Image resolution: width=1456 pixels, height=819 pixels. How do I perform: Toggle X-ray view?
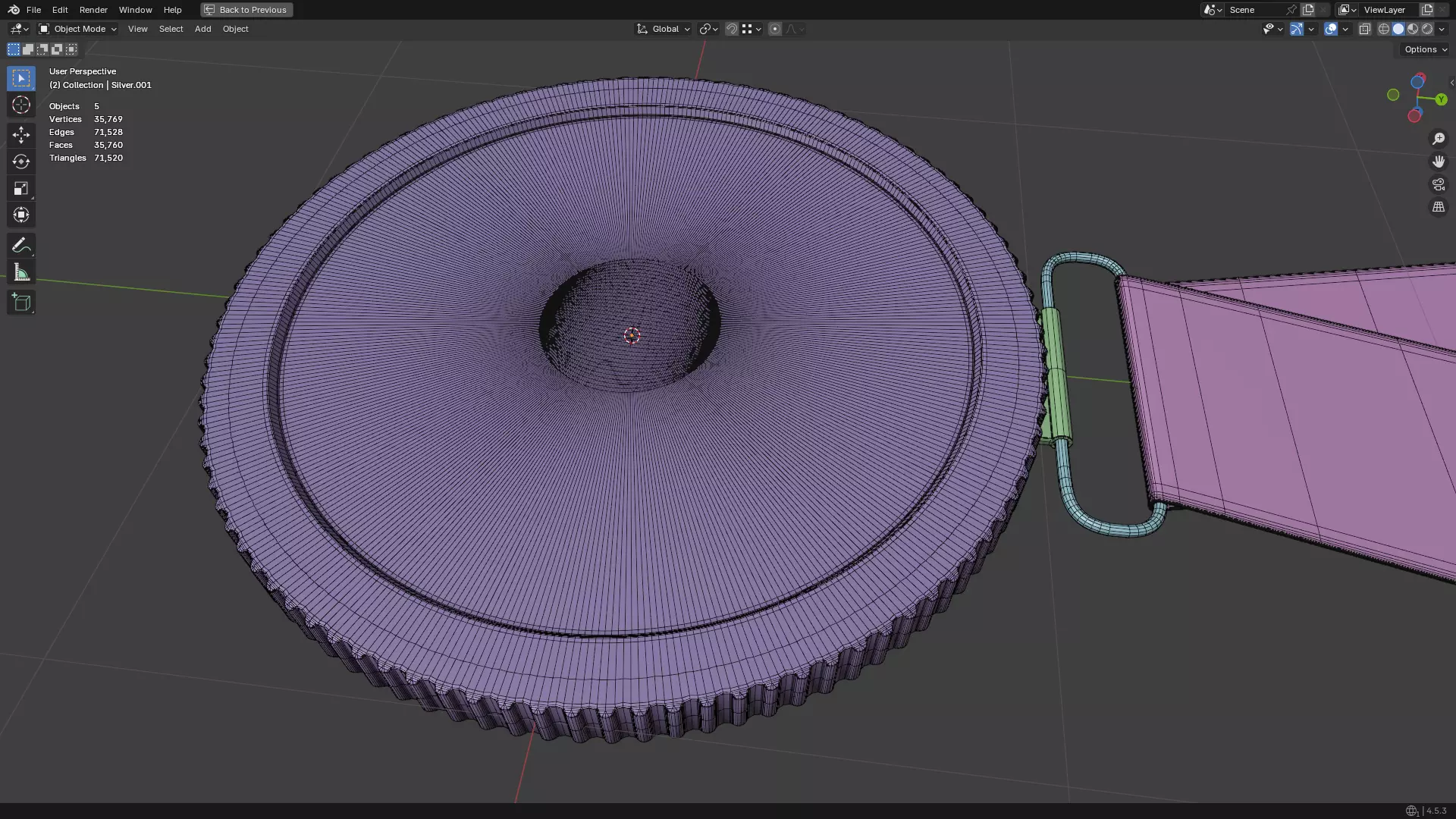[x=1364, y=29]
